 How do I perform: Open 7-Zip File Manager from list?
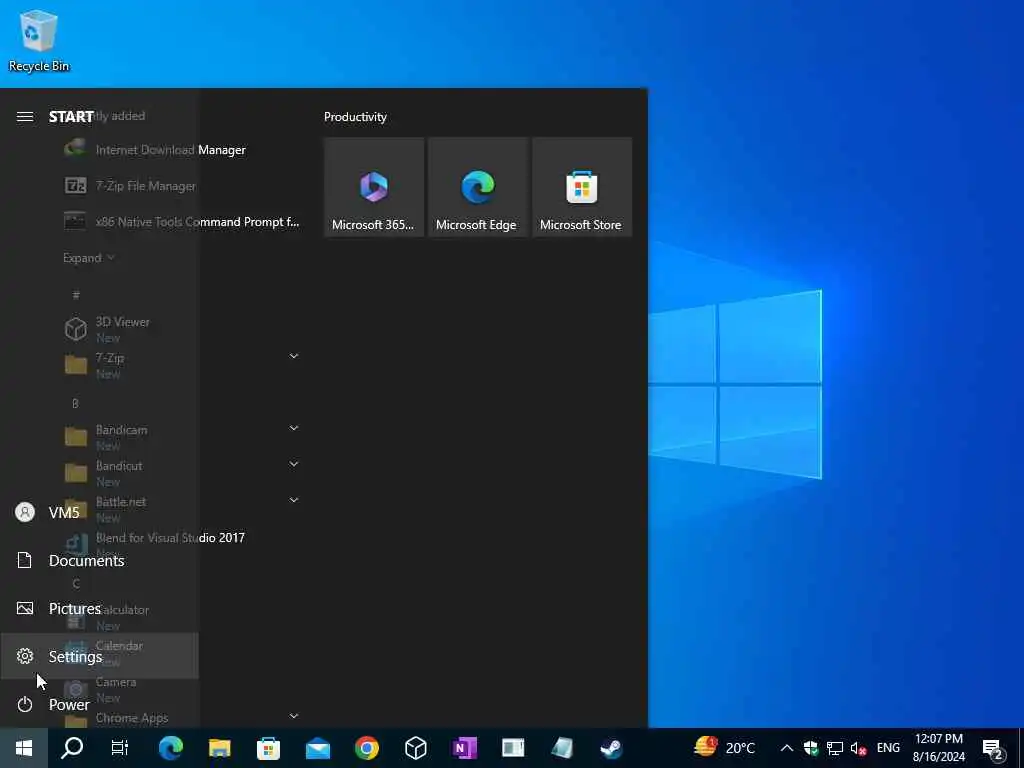coord(184,185)
